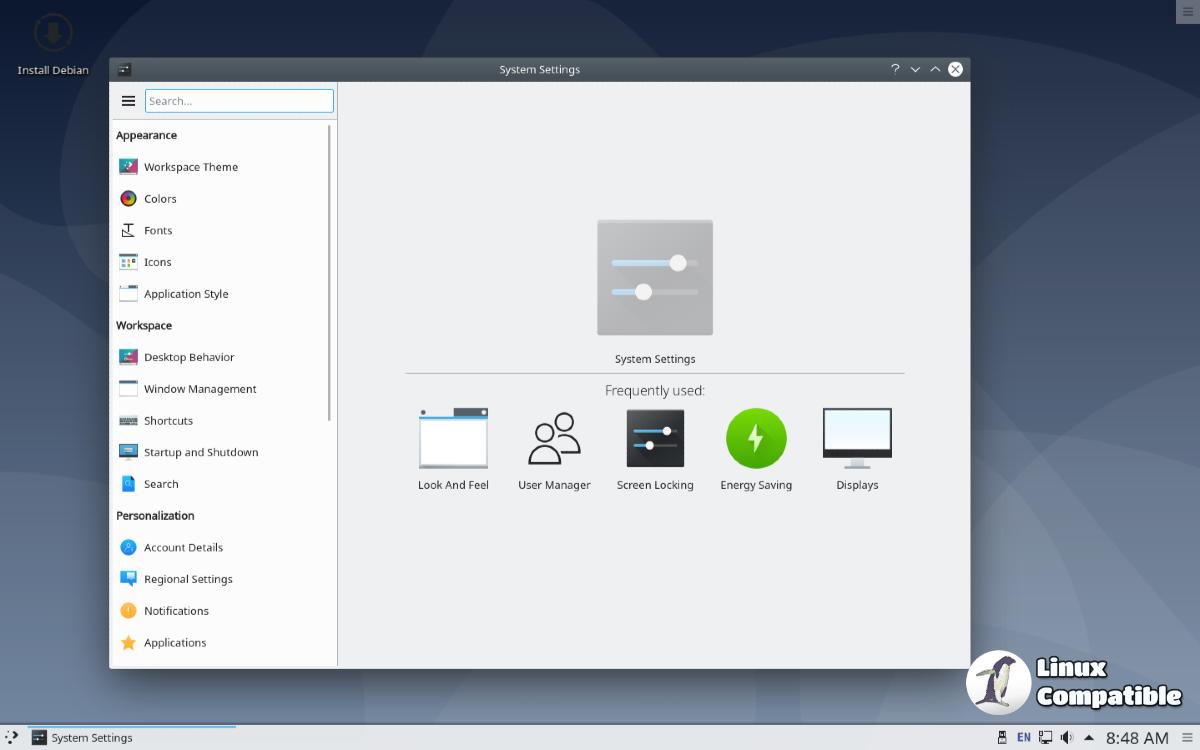This screenshot has height=750, width=1200.
Task: Click the EN keyboard layout indicator
Action: coord(1024,738)
